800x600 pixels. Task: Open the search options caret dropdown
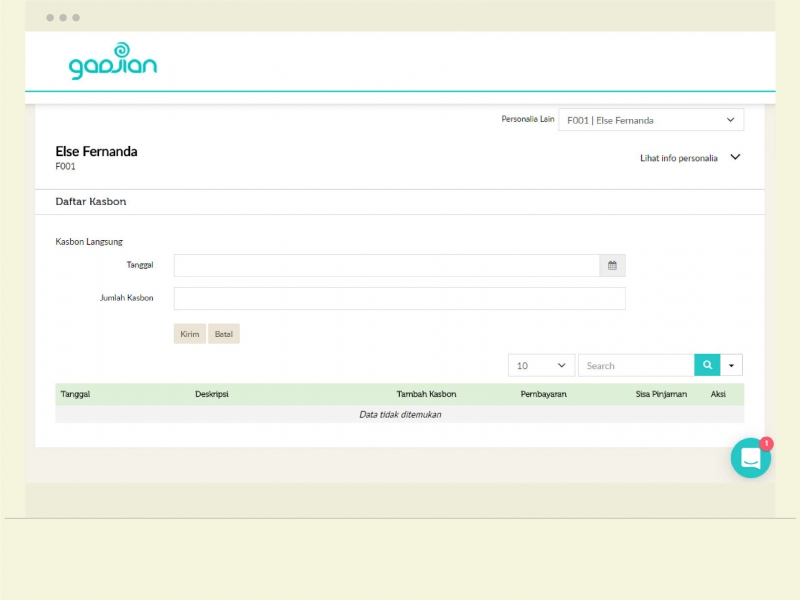click(x=731, y=365)
